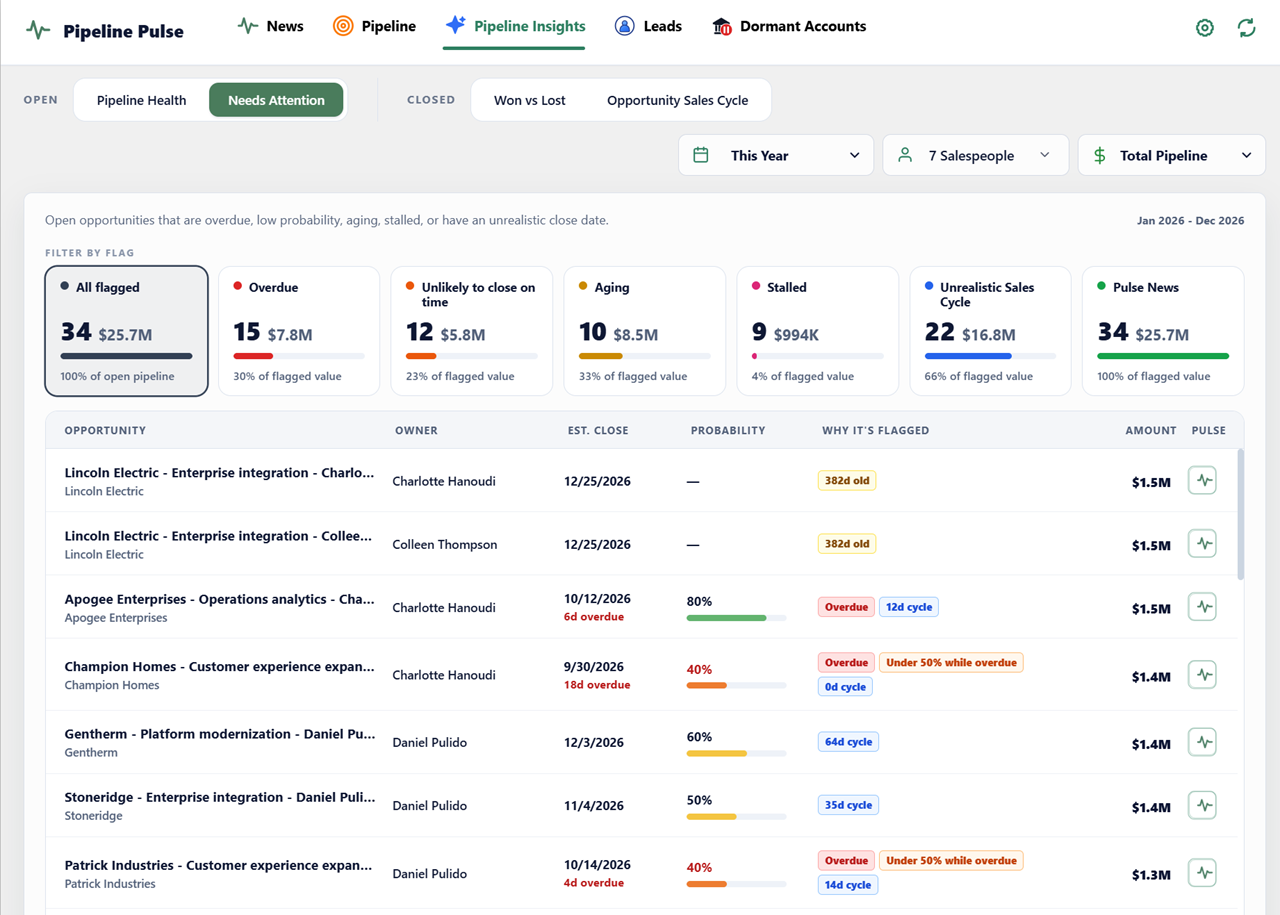The height and width of the screenshot is (915, 1280).
Task: Click the AMOUNT column header
Action: 1150,430
